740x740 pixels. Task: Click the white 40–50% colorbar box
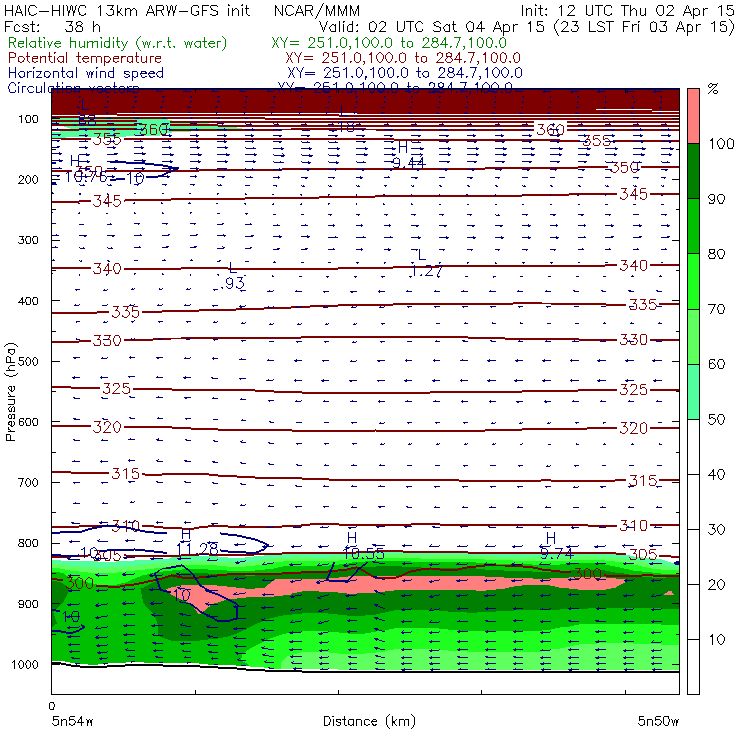click(x=693, y=446)
